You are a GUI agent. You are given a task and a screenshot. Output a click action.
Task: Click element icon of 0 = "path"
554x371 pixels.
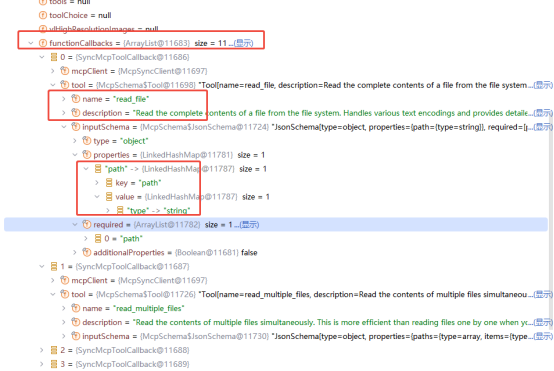click(98, 238)
